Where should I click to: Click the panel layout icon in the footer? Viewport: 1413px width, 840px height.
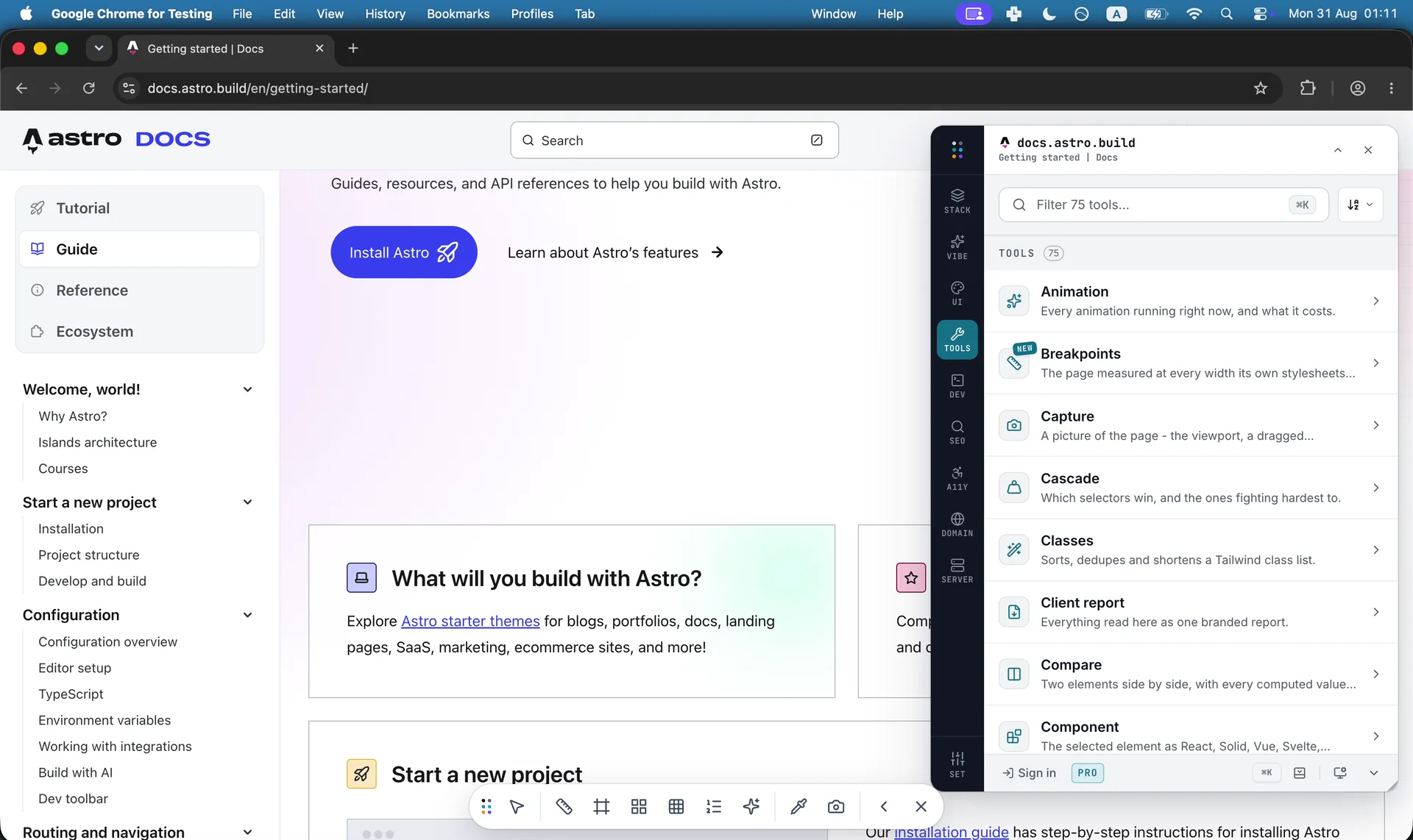point(1300,773)
